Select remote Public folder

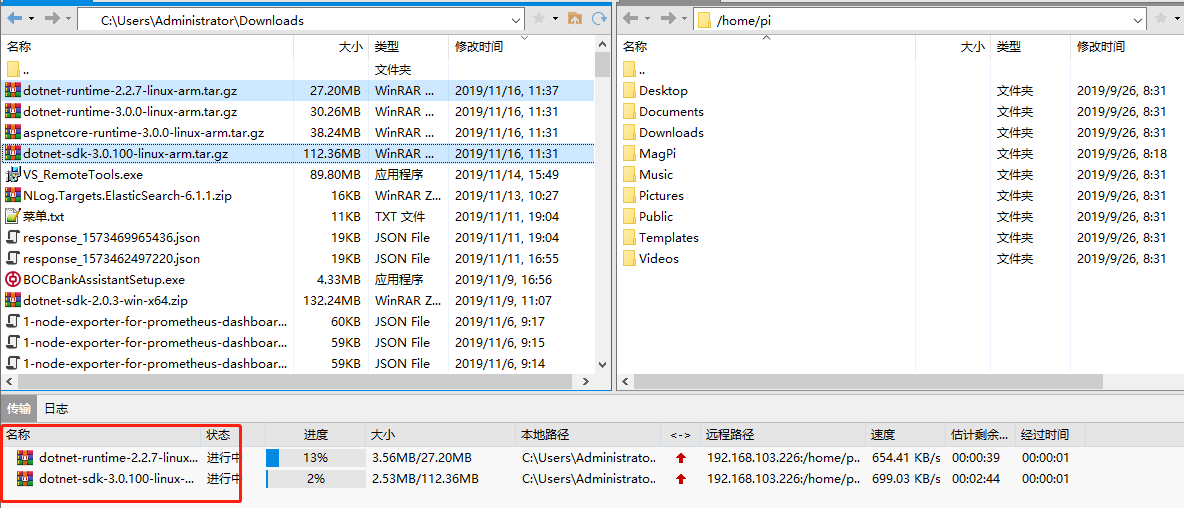tap(901, 217)
